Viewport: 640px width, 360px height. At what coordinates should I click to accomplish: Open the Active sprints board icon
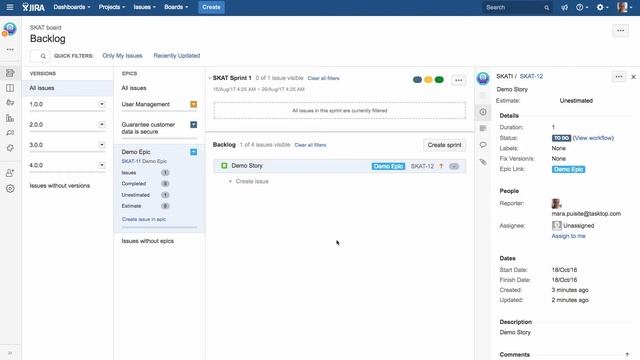click(x=10, y=88)
